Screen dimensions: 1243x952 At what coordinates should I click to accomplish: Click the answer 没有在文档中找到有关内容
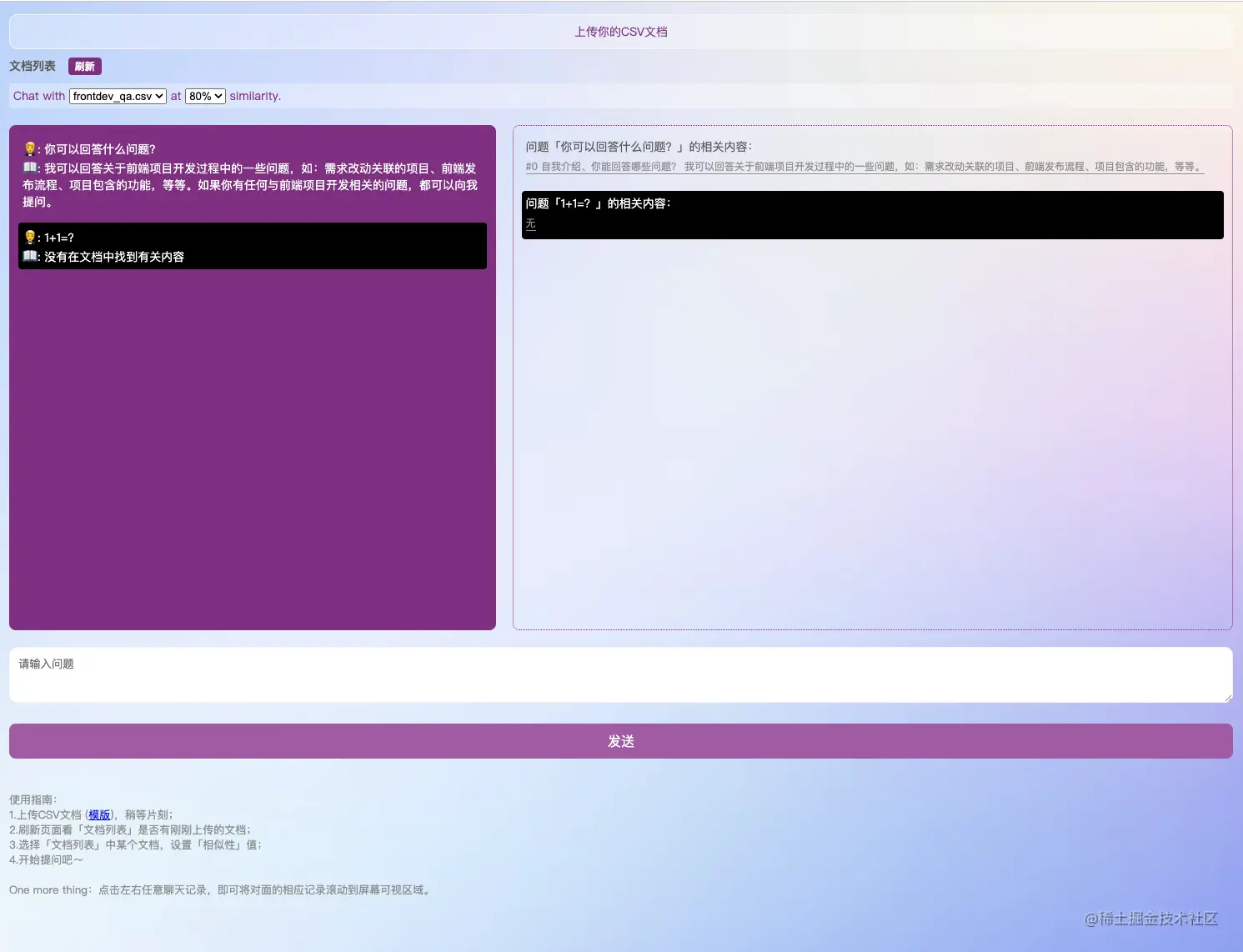point(114,257)
